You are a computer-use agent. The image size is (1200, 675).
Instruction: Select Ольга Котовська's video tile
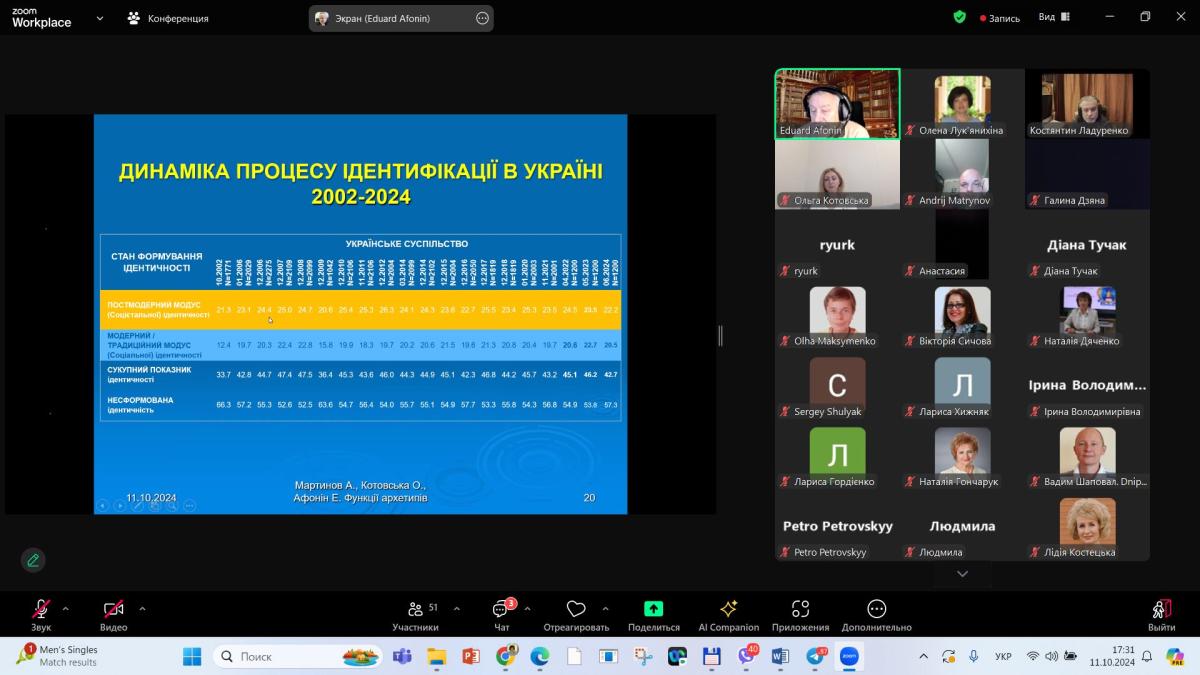point(837,174)
